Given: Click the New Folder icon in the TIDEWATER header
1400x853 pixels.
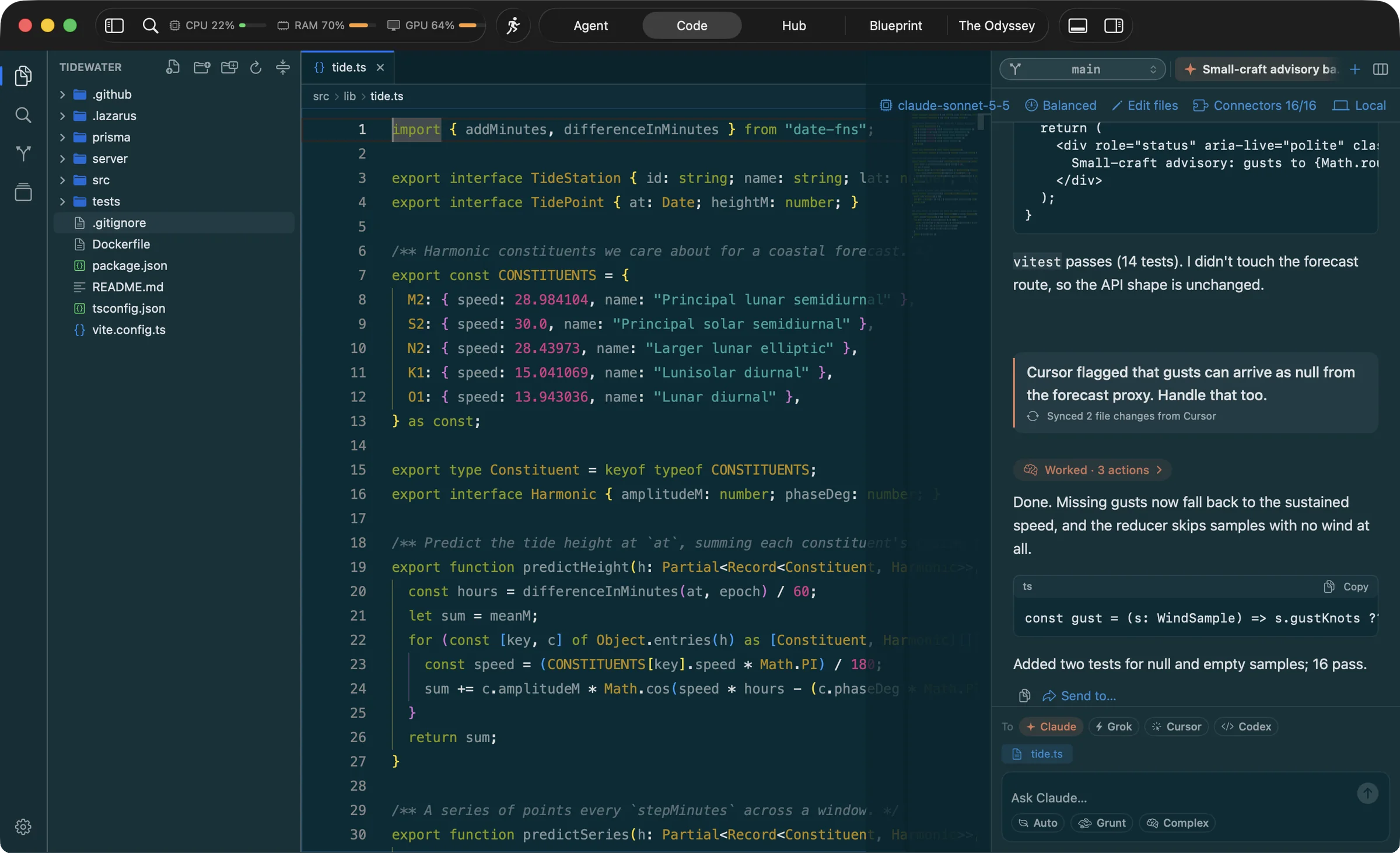Looking at the screenshot, I should click(202, 67).
